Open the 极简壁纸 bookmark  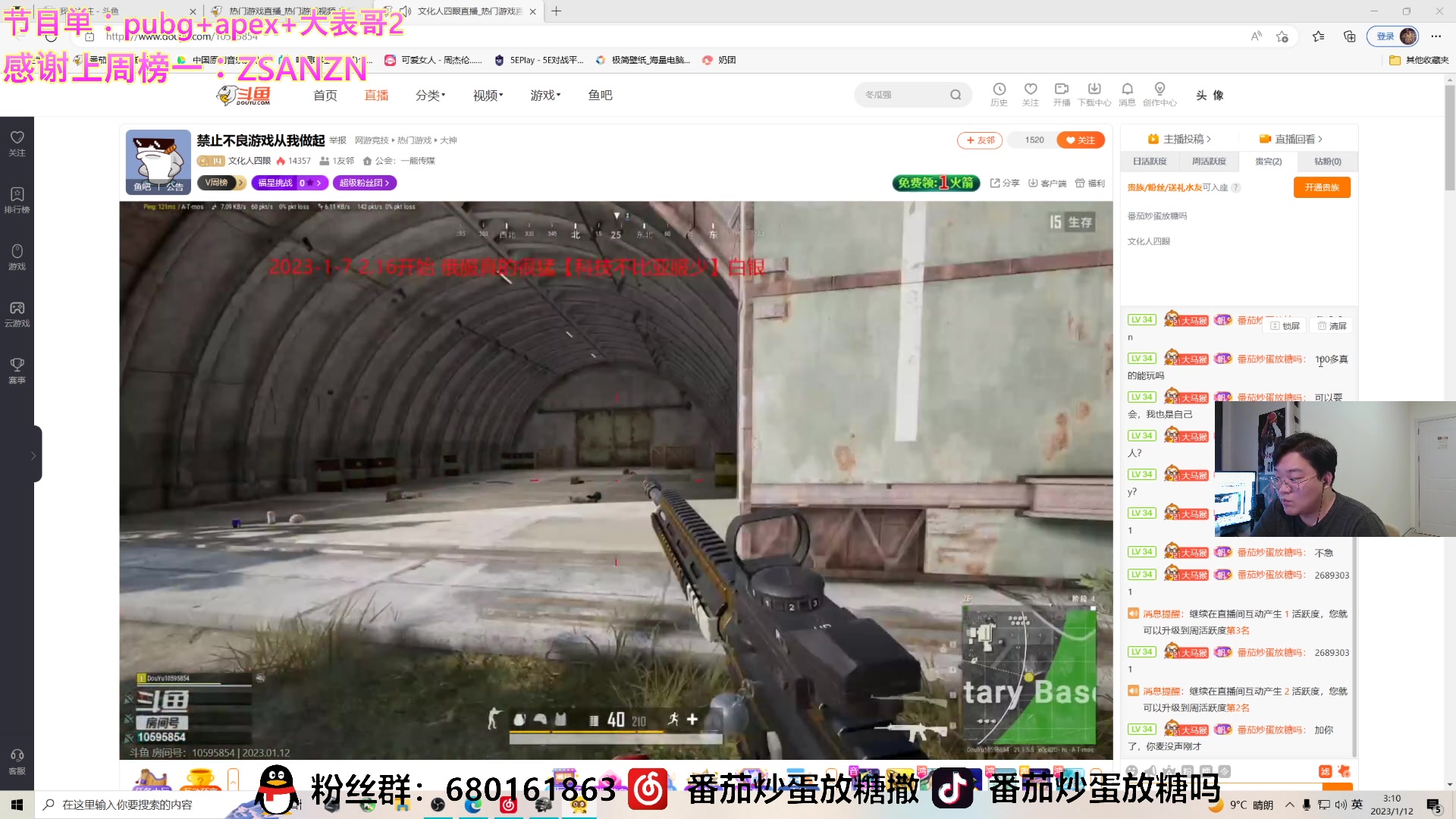click(643, 60)
